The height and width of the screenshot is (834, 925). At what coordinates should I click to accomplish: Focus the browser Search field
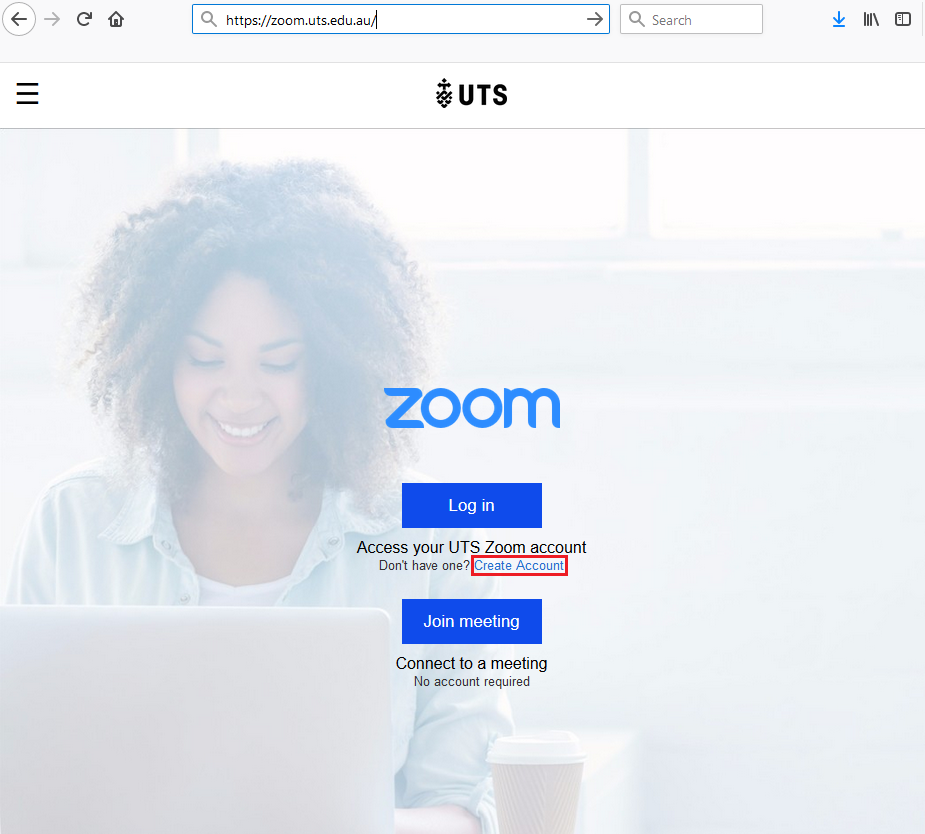[691, 19]
